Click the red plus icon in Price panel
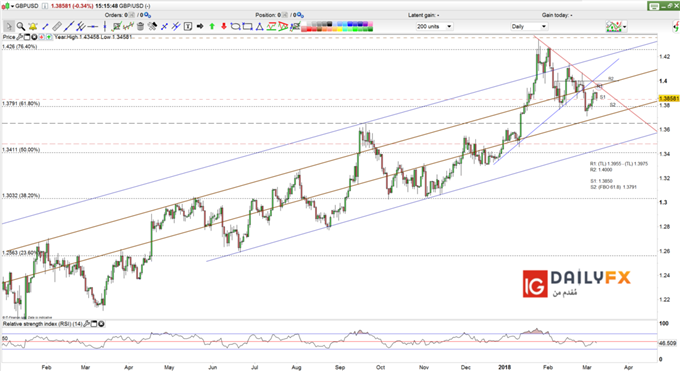The height and width of the screenshot is (371, 680). (41, 37)
